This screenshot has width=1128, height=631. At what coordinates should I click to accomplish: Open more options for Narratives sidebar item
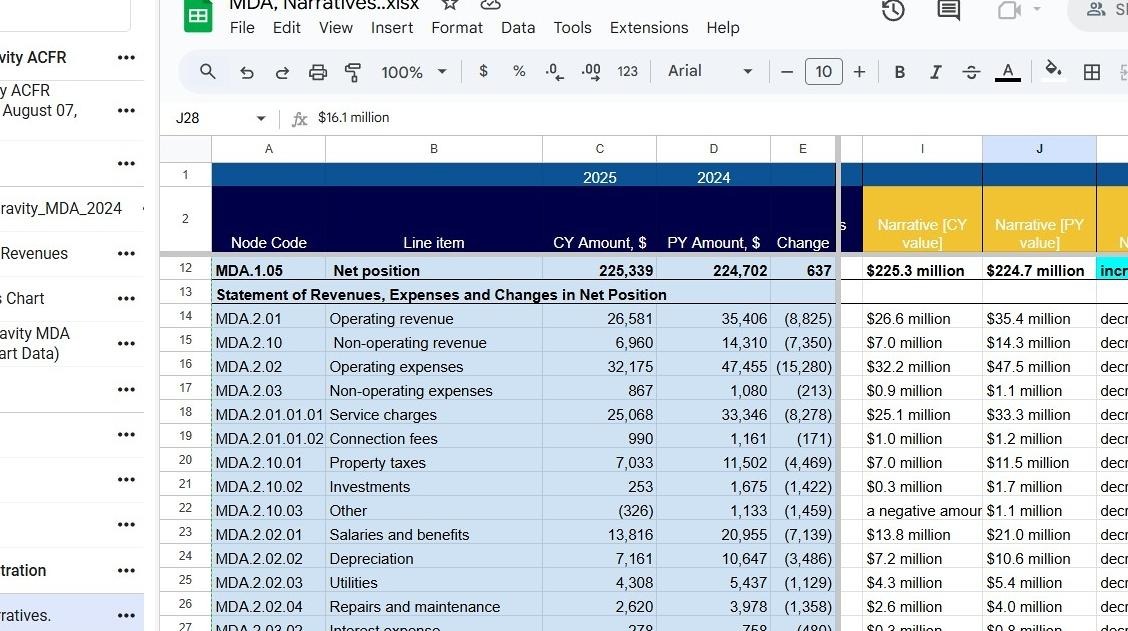[126, 616]
